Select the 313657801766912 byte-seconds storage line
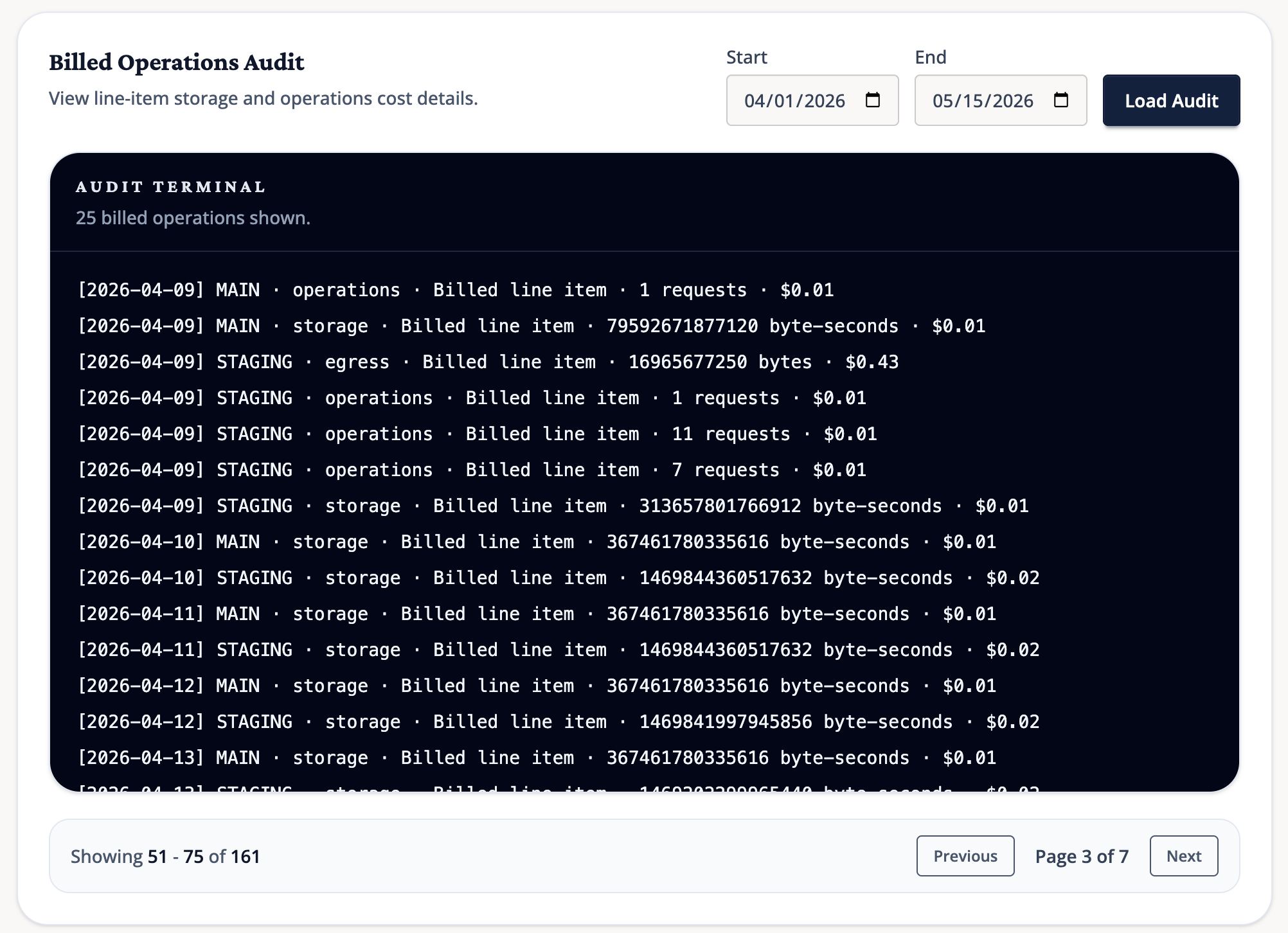Screen dimensions: 1288x933 553,506
